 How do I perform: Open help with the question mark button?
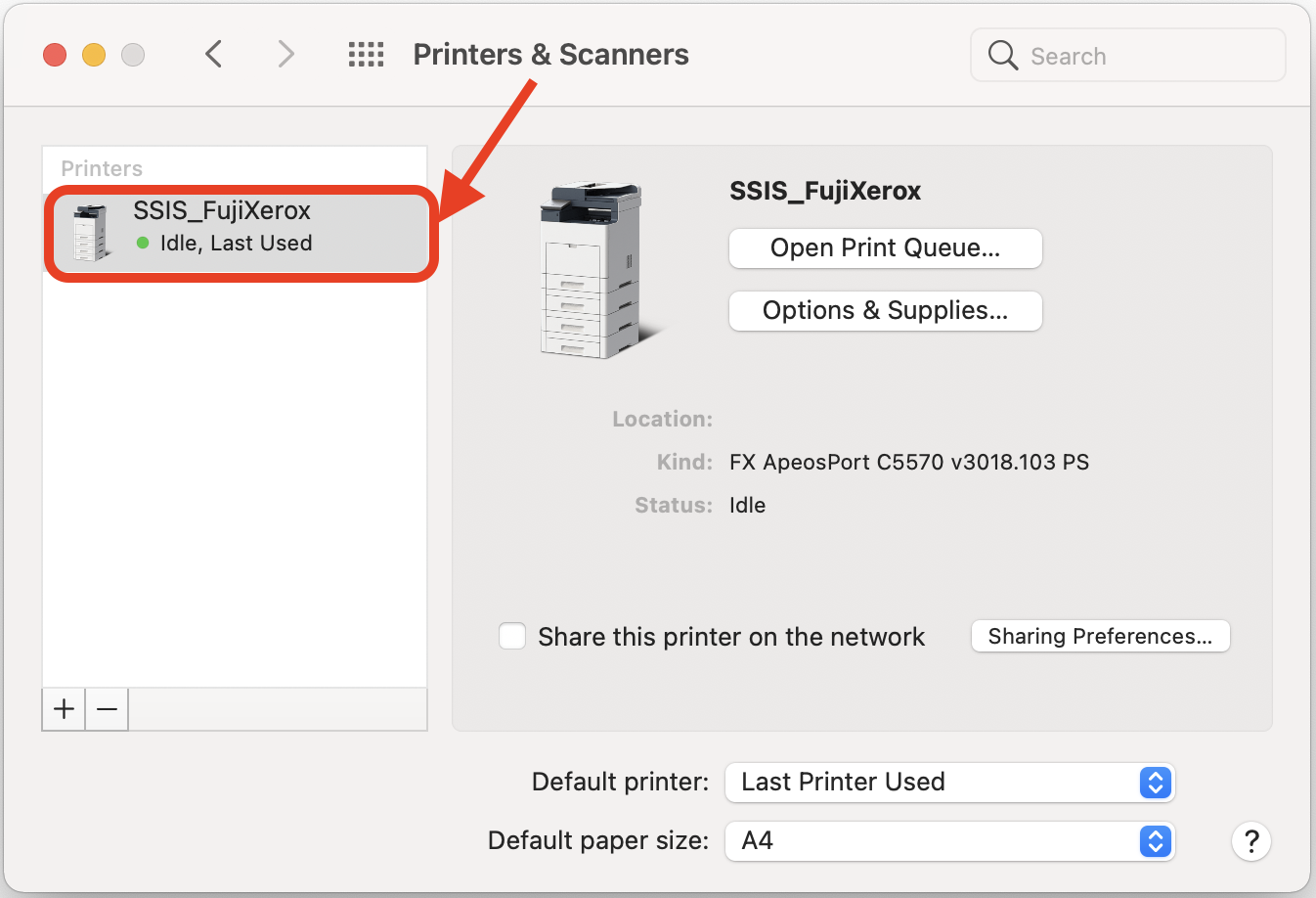(1250, 841)
